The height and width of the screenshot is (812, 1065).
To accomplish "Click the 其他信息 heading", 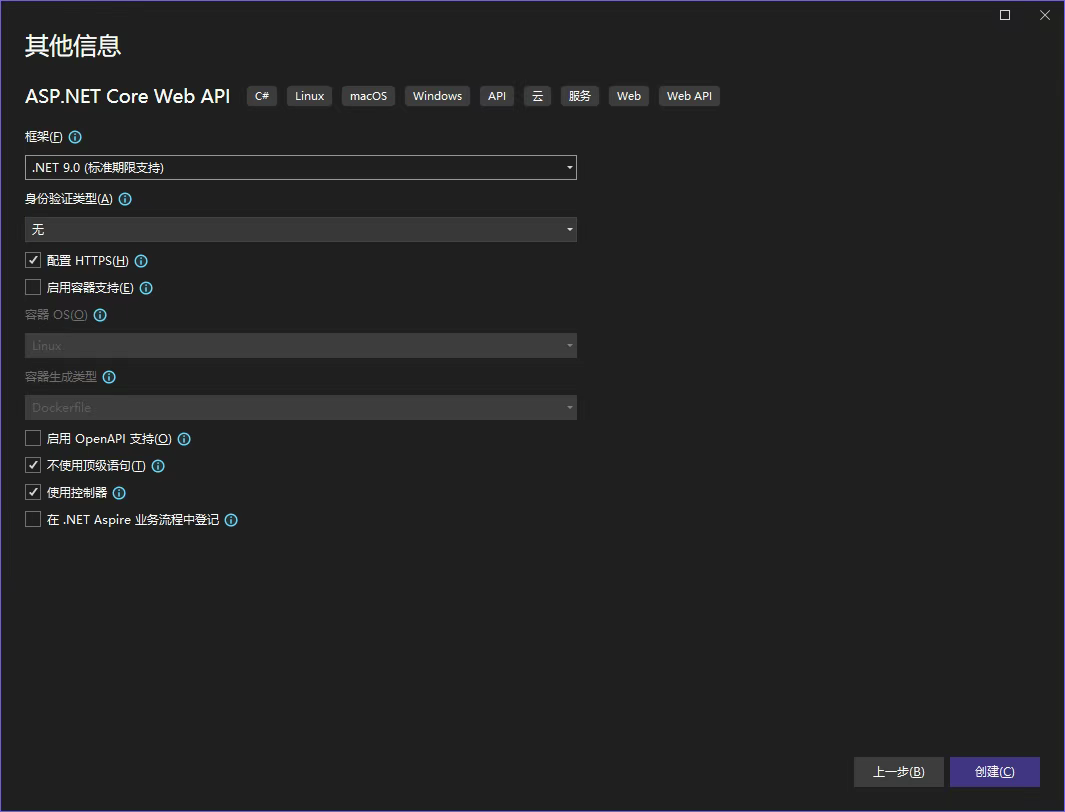I will point(73,46).
